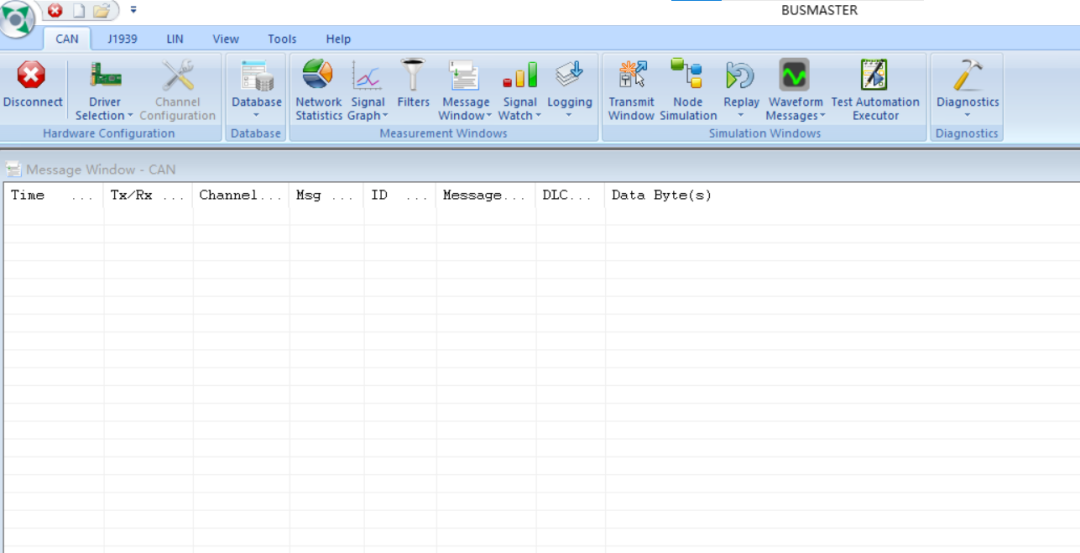Click the DLC column header

click(570, 195)
